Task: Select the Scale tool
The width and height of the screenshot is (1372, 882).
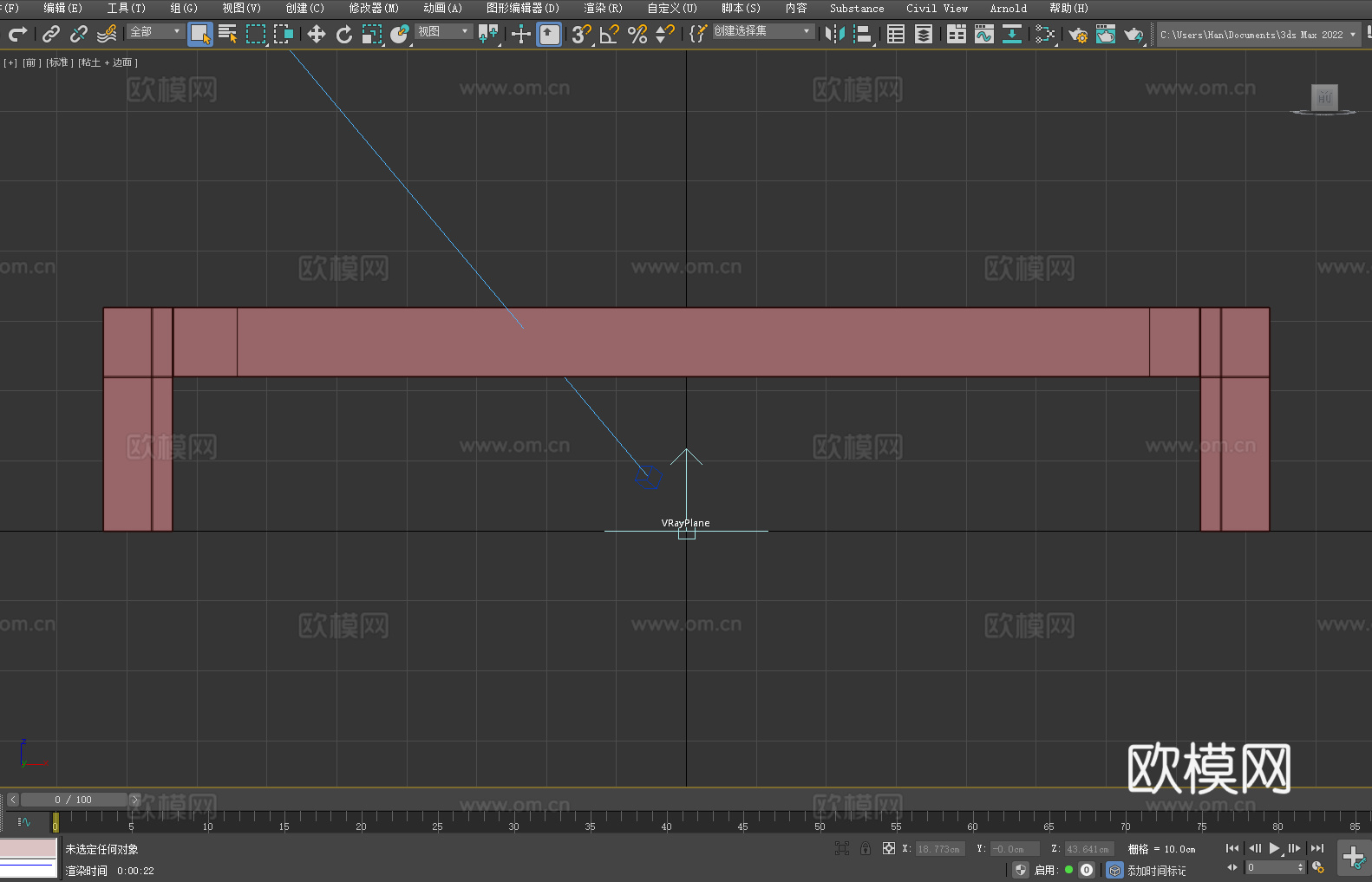Action: point(372,34)
